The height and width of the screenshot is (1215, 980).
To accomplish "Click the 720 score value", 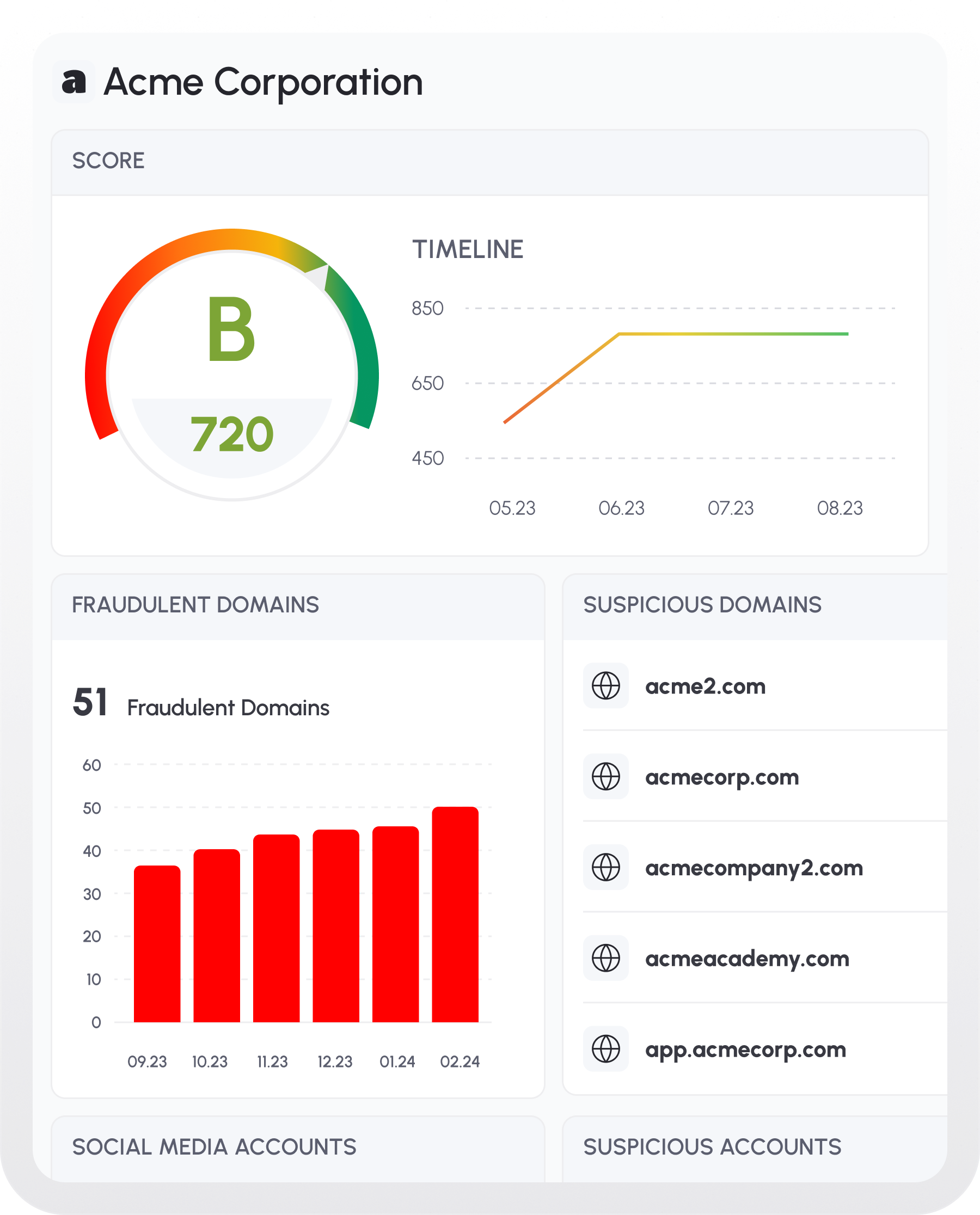I will point(232,434).
